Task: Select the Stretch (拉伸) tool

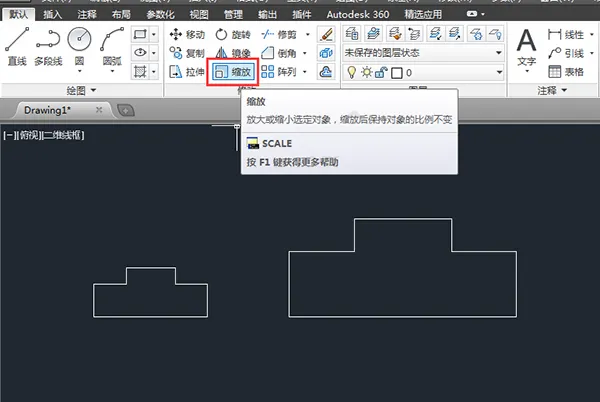Action: coord(187,72)
